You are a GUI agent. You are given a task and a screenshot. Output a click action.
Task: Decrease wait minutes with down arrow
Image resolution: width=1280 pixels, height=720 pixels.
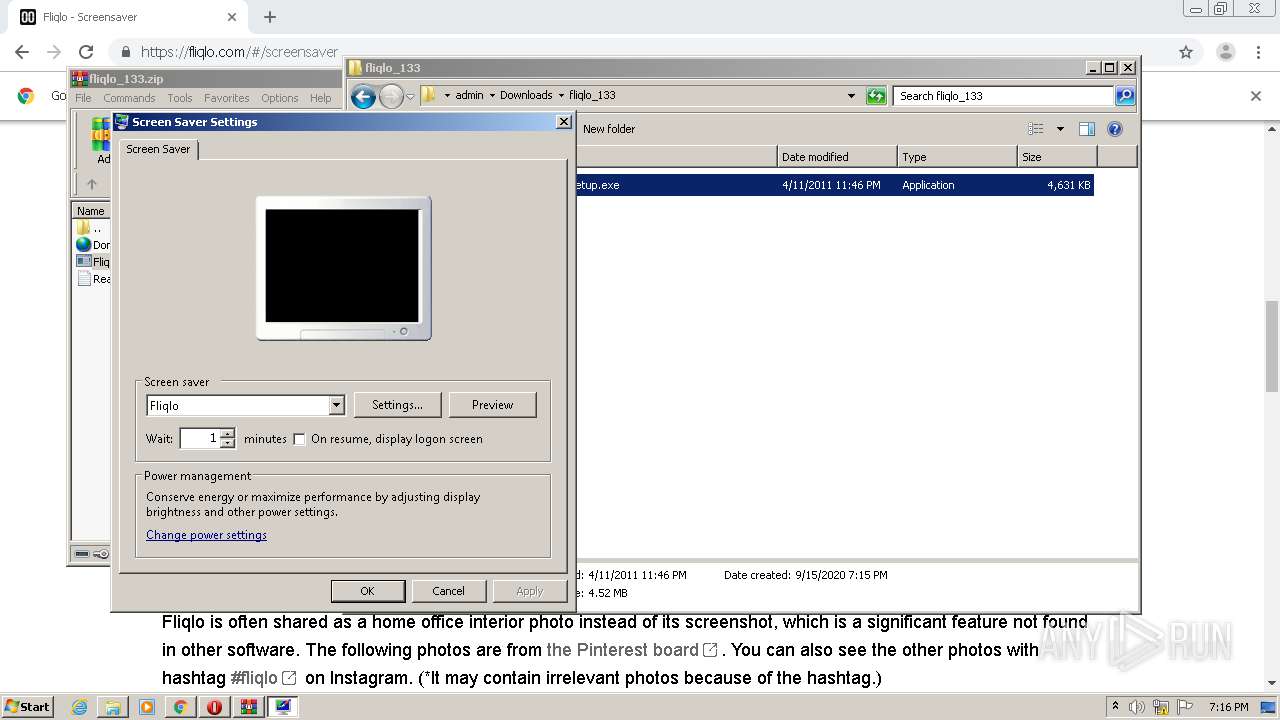click(228, 443)
